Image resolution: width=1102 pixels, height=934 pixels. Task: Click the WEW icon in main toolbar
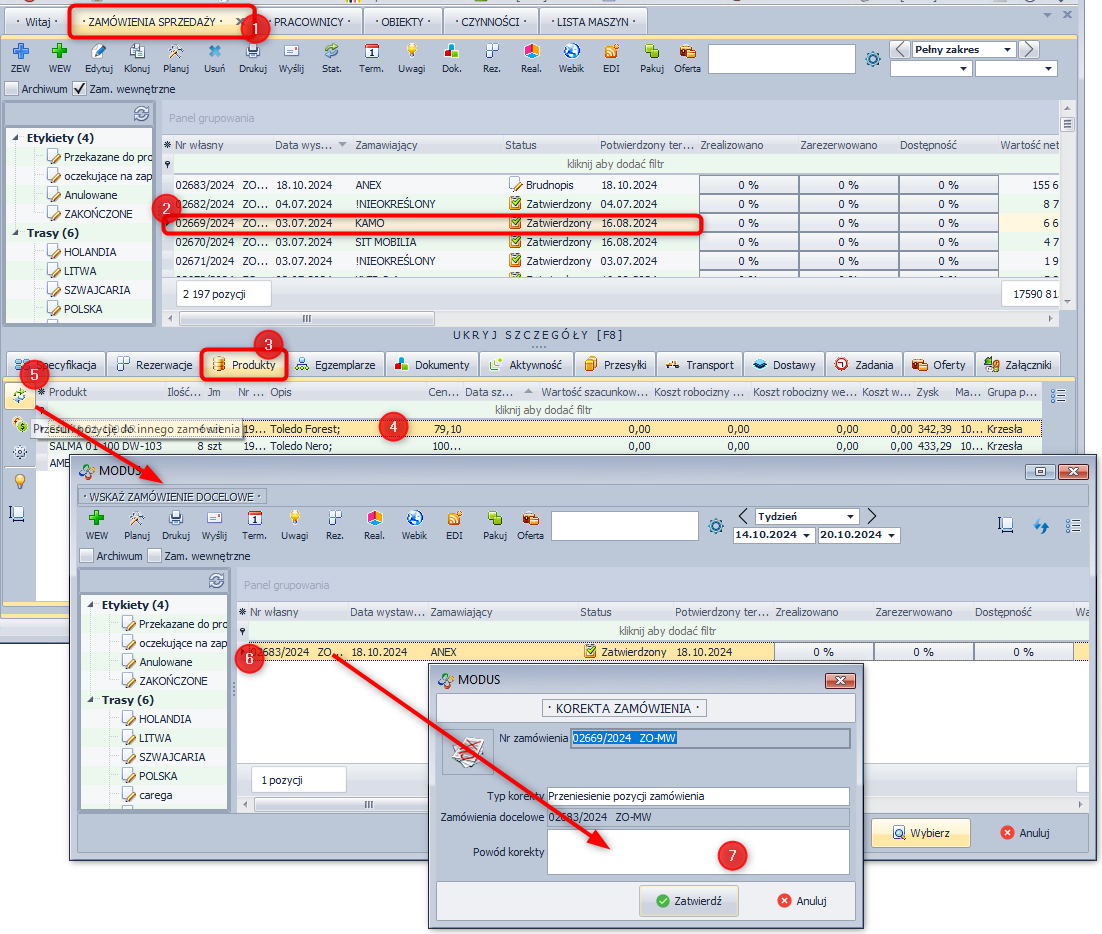(x=60, y=51)
